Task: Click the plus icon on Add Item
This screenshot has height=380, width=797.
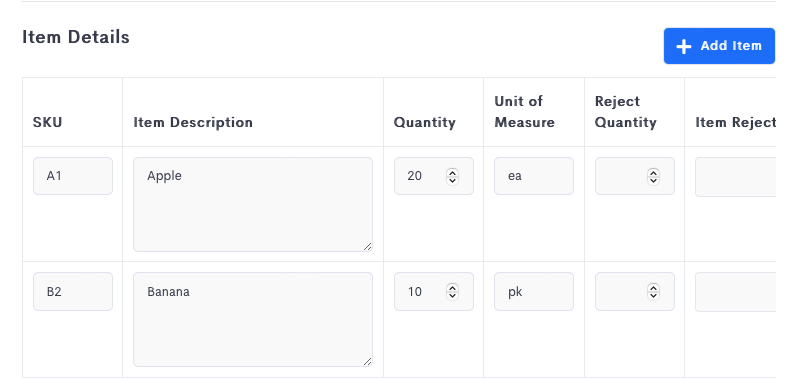Action: [684, 46]
